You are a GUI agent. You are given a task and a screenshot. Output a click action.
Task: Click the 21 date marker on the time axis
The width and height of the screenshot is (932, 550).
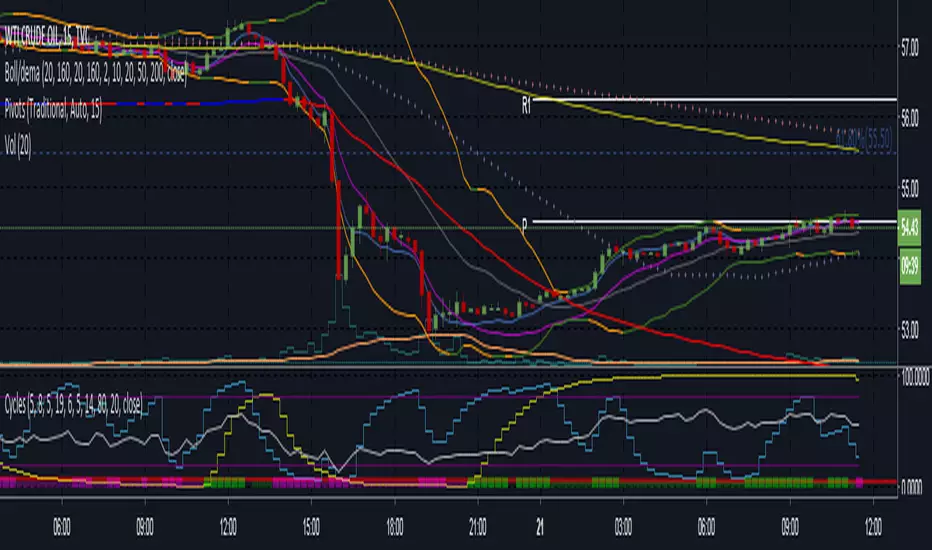(x=540, y=527)
